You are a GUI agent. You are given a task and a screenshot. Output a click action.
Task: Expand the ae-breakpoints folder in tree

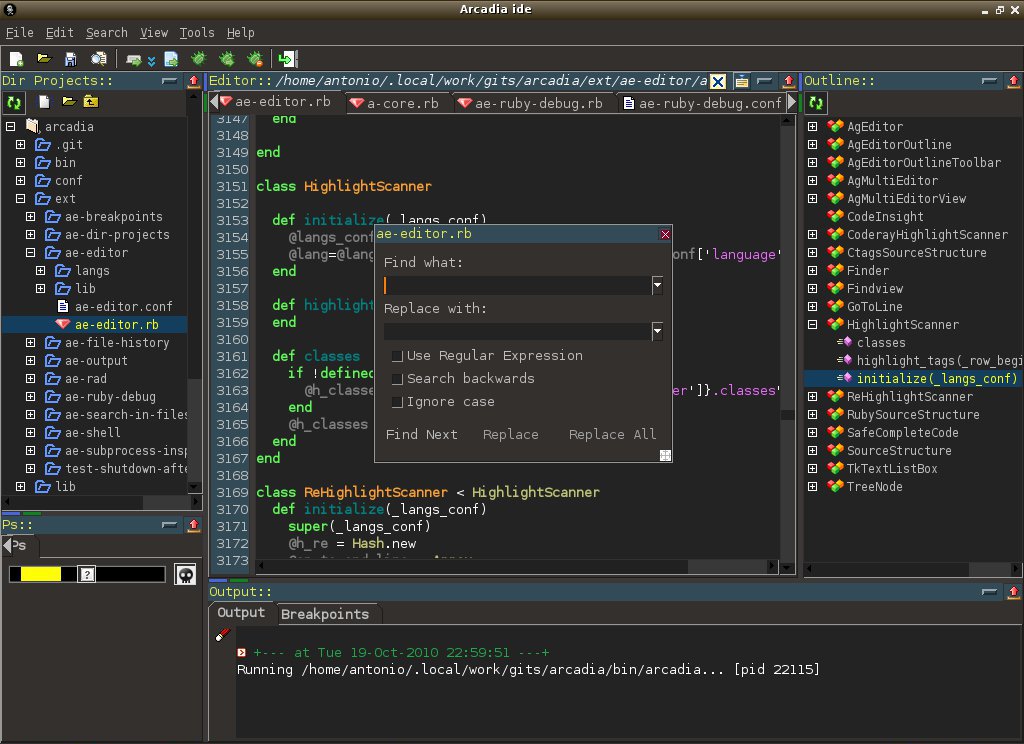(31, 217)
